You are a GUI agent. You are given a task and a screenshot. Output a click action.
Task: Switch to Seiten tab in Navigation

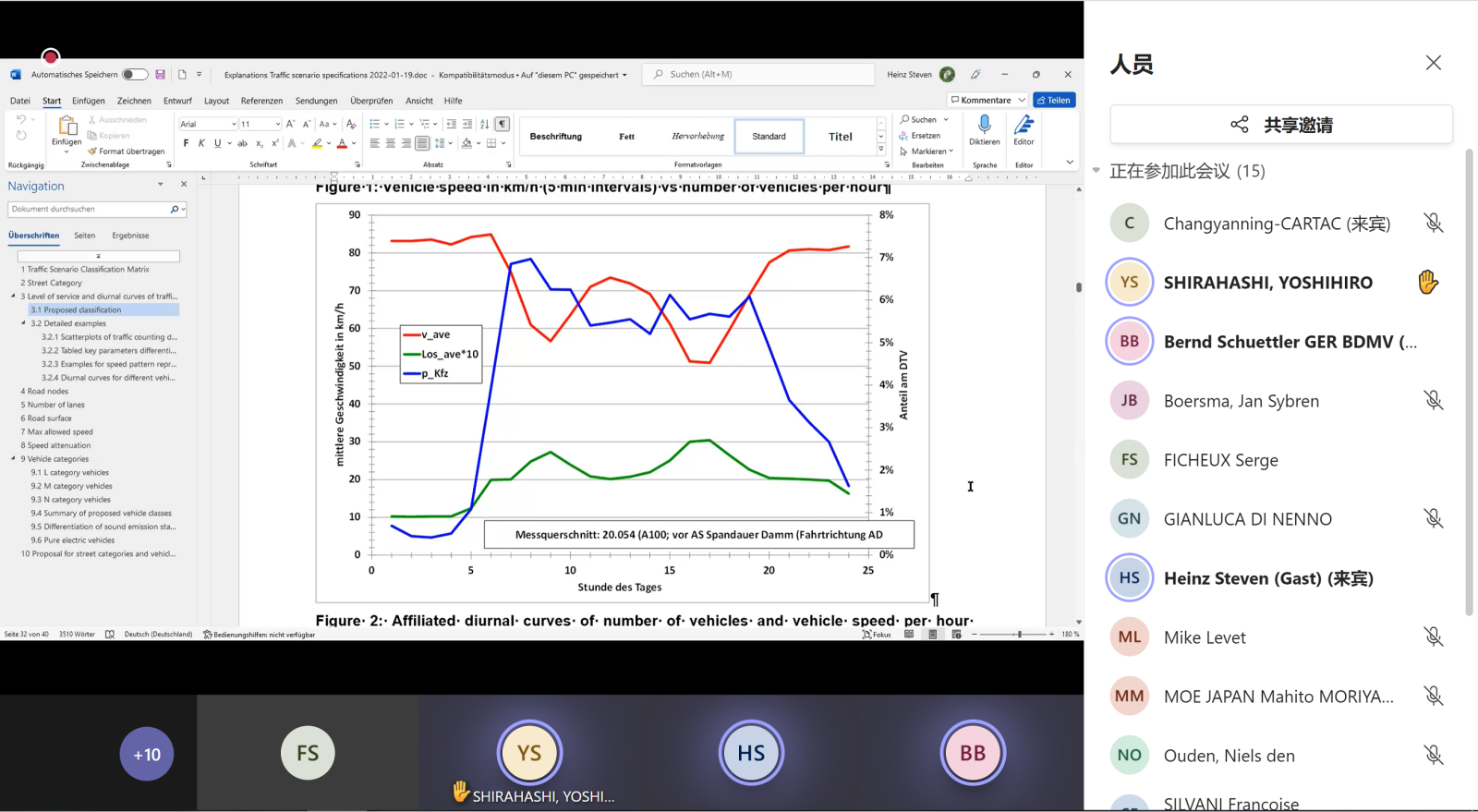(85, 236)
